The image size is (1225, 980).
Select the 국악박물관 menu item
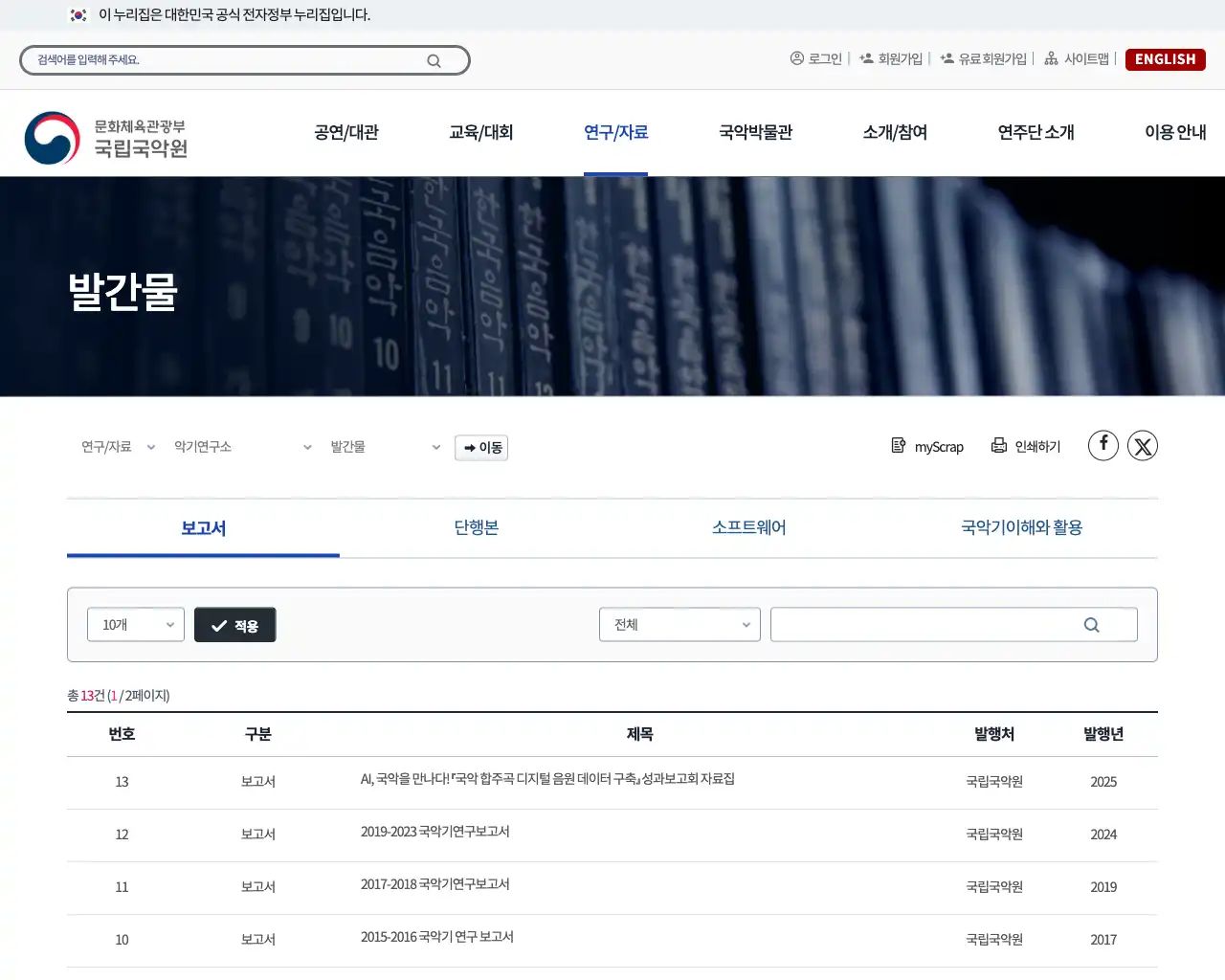pyautogui.click(x=756, y=133)
